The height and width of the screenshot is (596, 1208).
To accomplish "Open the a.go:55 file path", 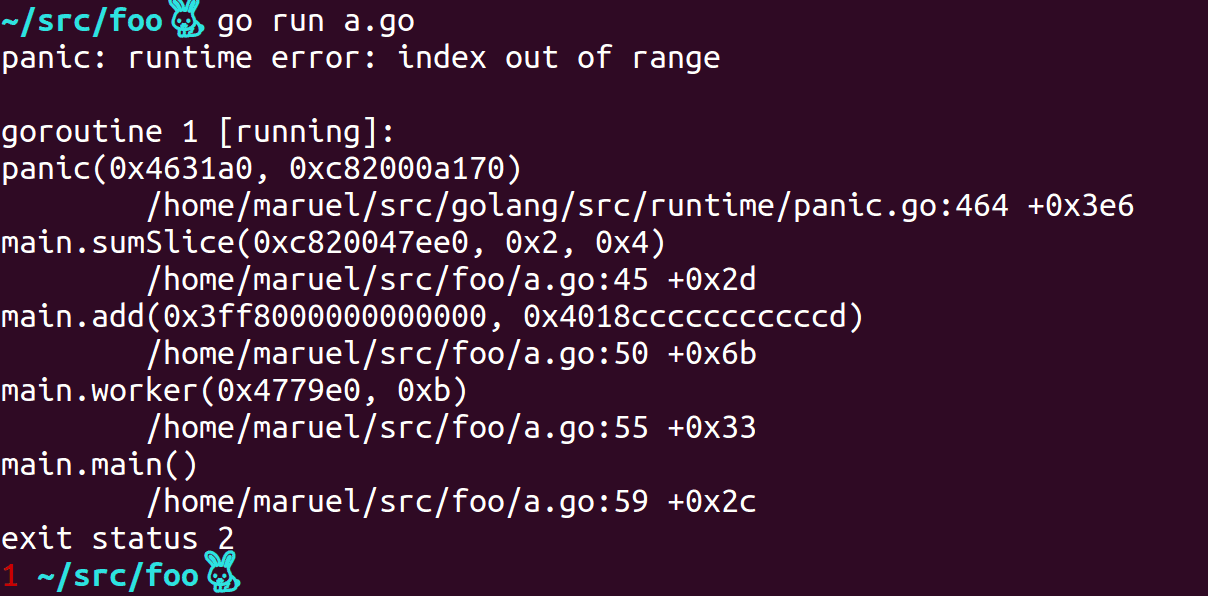I will [x=451, y=427].
